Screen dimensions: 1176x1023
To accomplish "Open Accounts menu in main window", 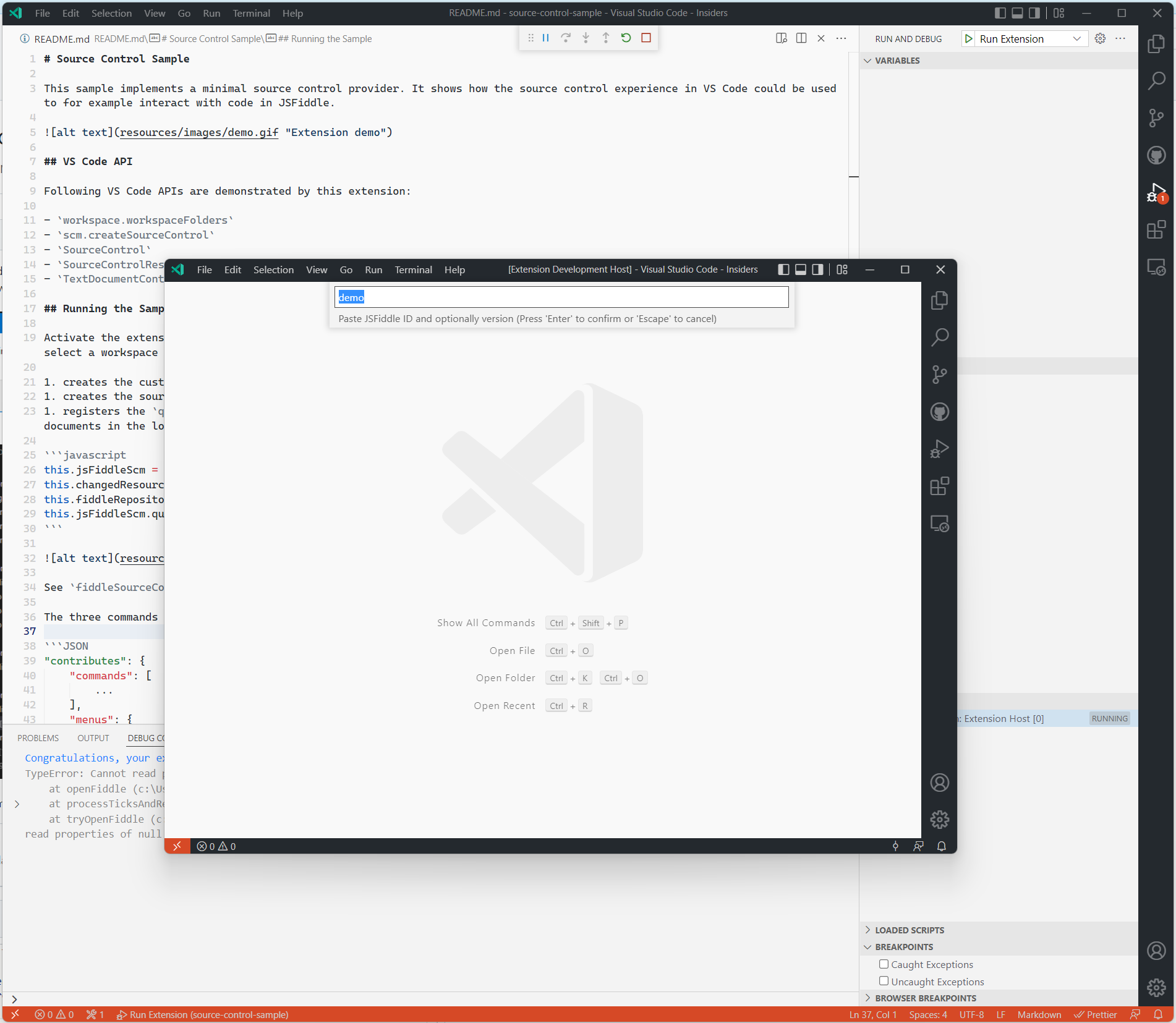I will click(x=1156, y=951).
